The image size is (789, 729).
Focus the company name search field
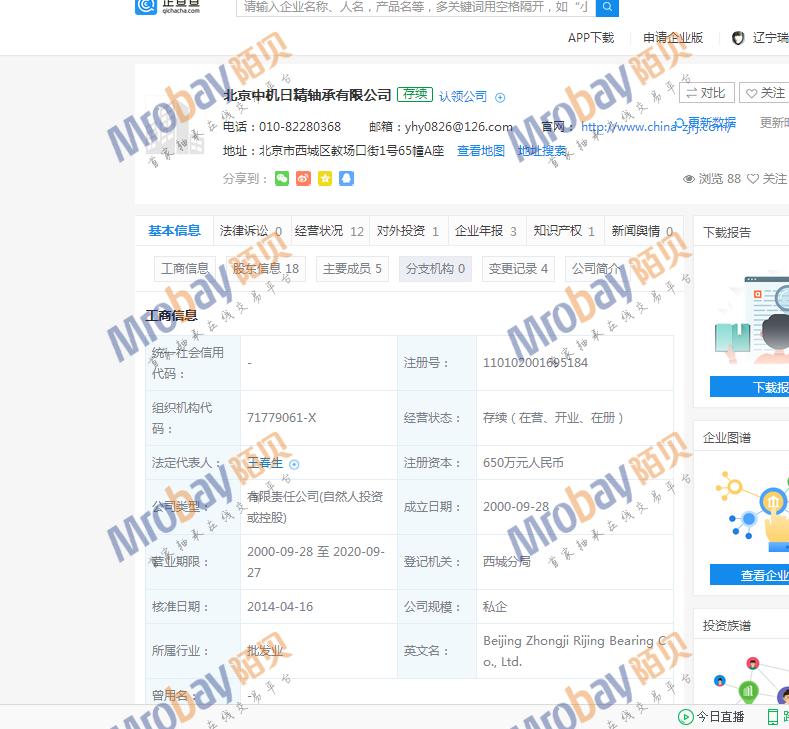pyautogui.click(x=414, y=7)
